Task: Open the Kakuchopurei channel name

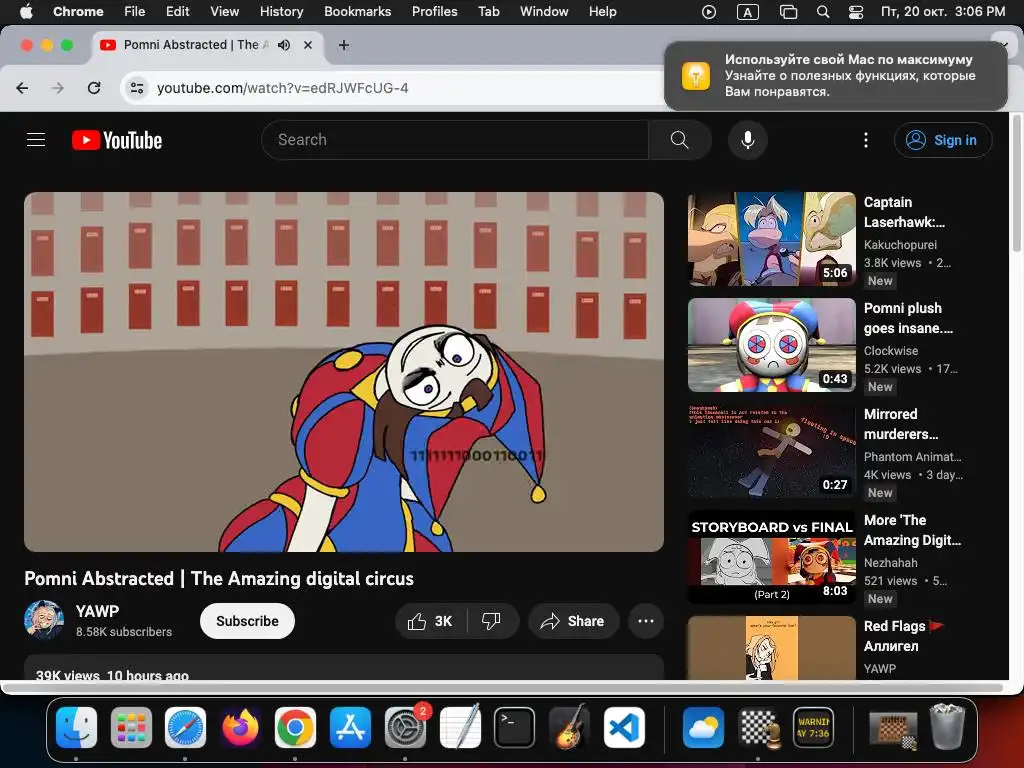Action: tap(900, 245)
